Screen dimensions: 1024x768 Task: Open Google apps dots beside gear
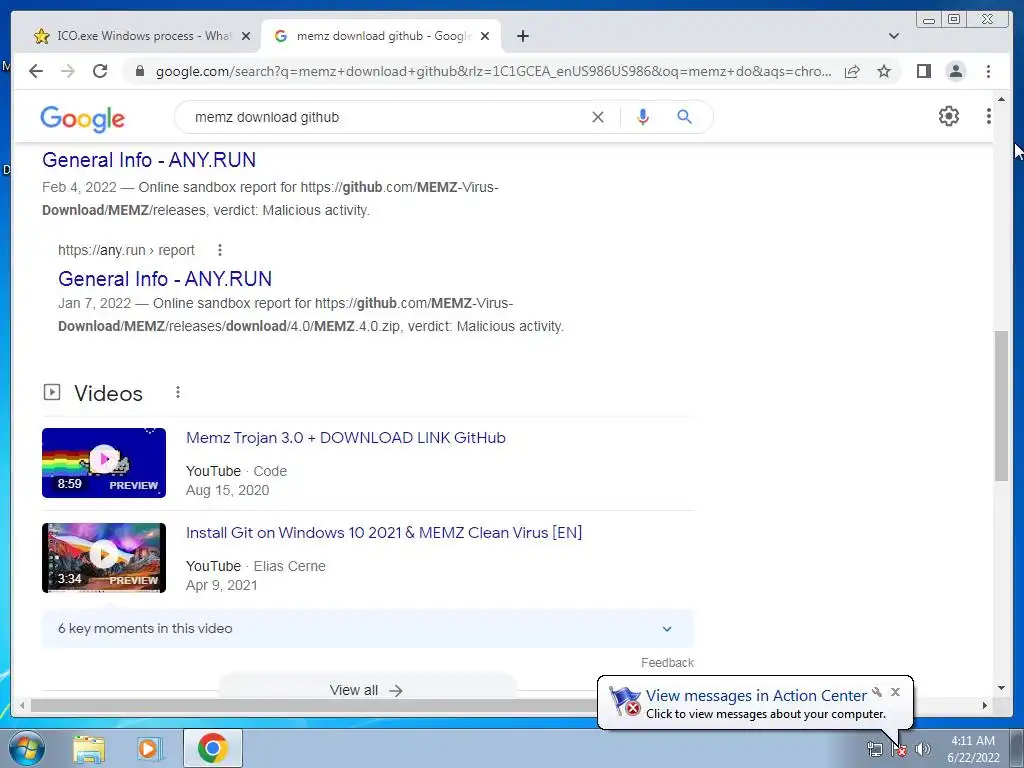click(989, 116)
